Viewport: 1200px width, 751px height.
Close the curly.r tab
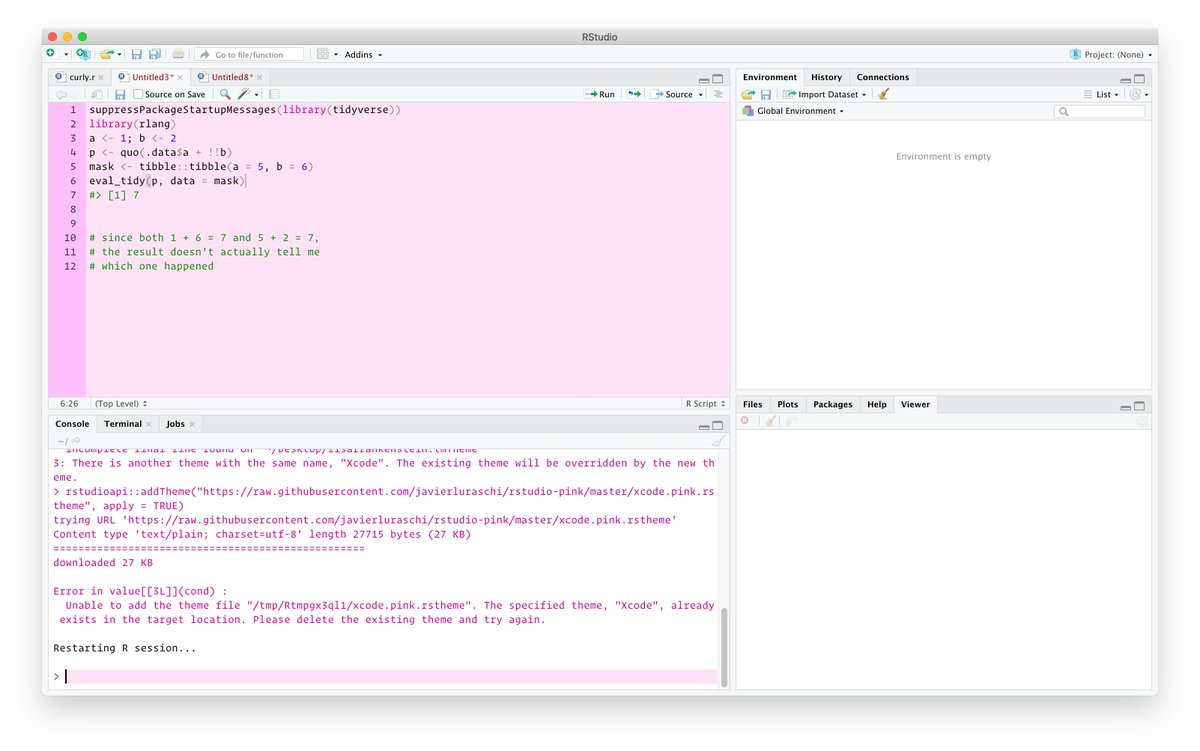click(100, 77)
